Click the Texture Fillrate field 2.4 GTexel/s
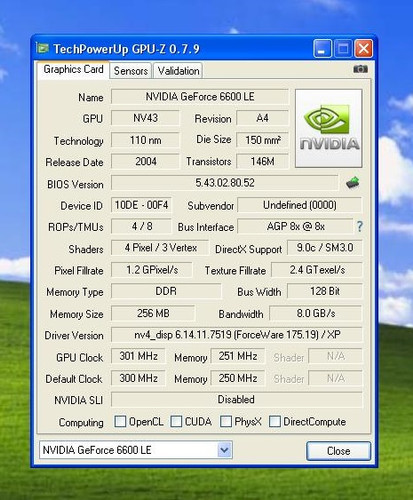The height and width of the screenshot is (500, 413). tap(317, 270)
